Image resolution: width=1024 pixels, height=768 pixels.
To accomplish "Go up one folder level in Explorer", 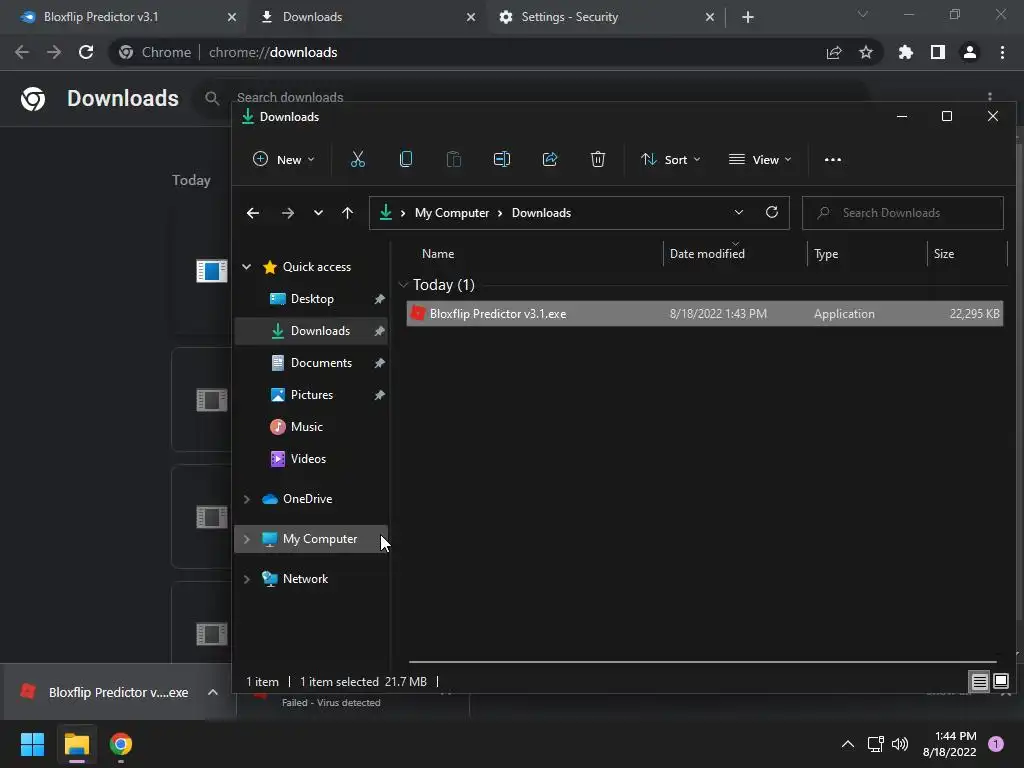I will [347, 213].
